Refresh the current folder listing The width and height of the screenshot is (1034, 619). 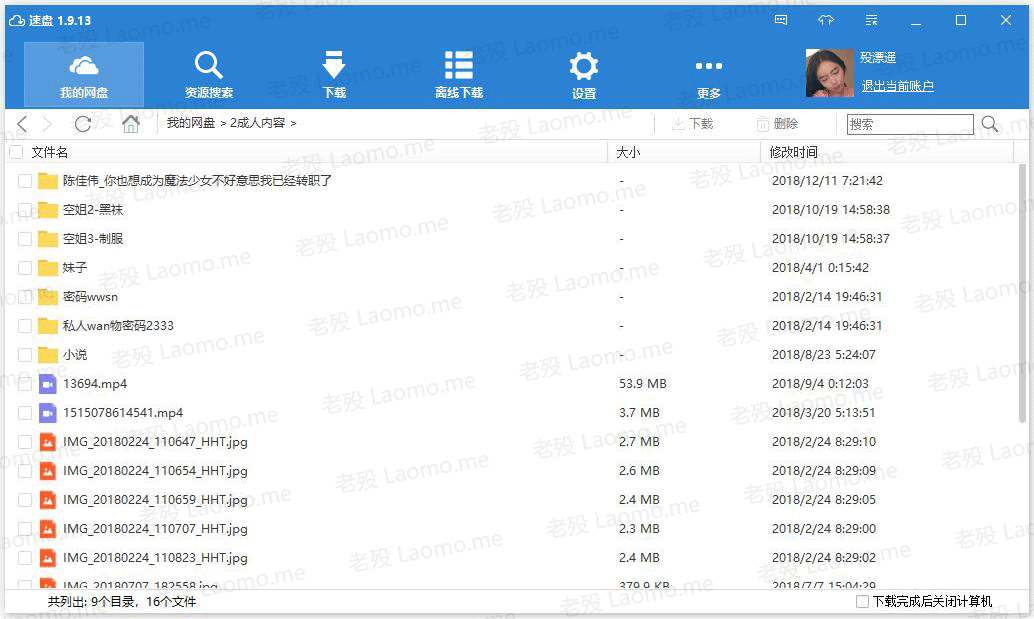(x=82, y=124)
